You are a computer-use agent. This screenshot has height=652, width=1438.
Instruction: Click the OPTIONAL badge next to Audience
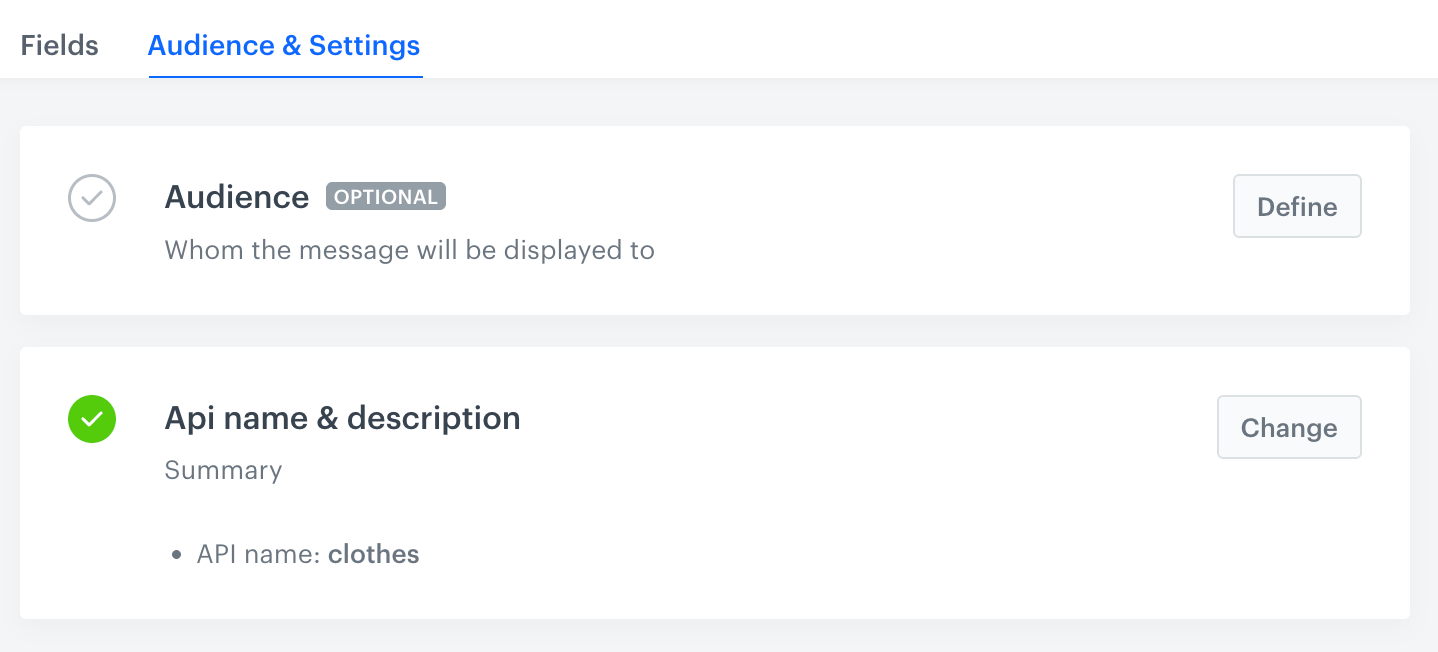click(x=385, y=196)
